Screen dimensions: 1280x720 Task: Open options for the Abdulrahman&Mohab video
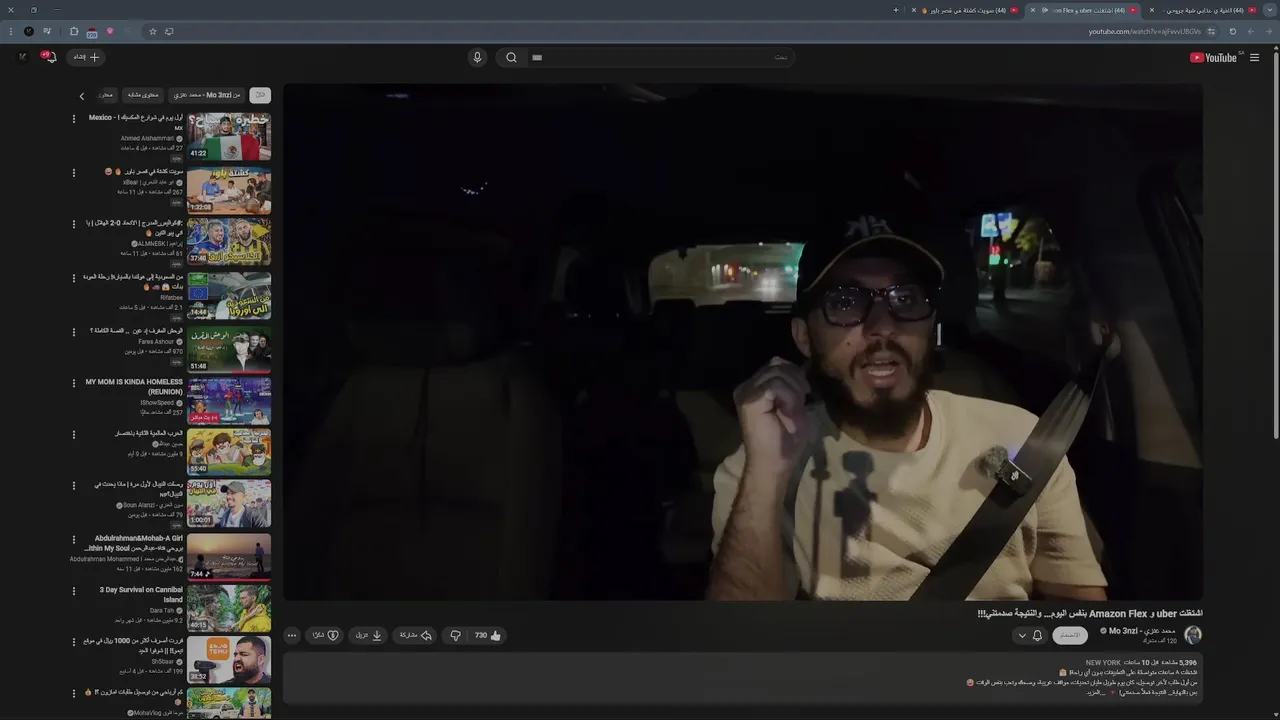(x=73, y=539)
